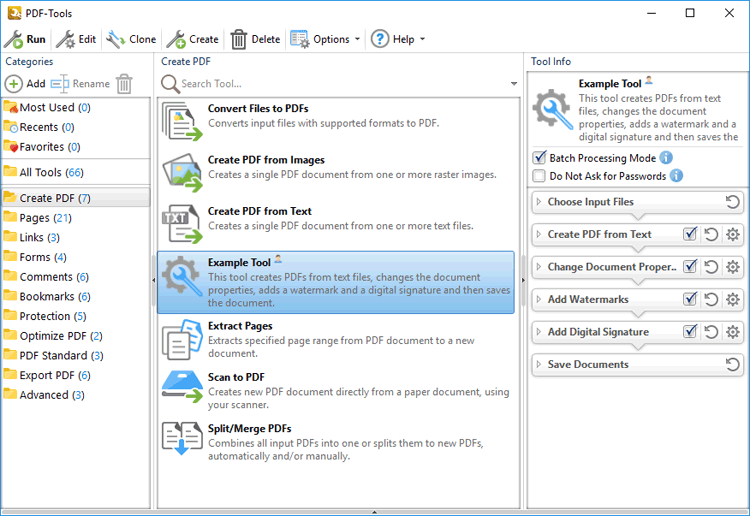Expand the Change Document Properties step
Viewport: 750px width, 516px height.
point(539,267)
